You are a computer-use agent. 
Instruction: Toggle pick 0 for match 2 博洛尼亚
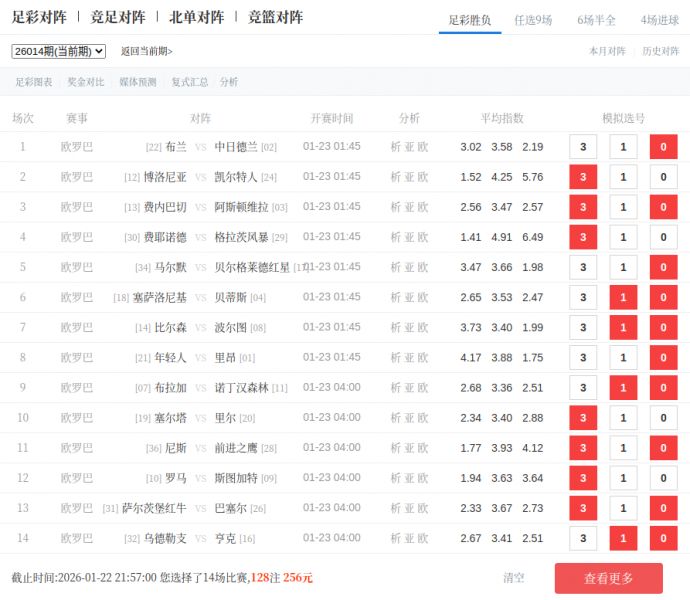point(663,177)
